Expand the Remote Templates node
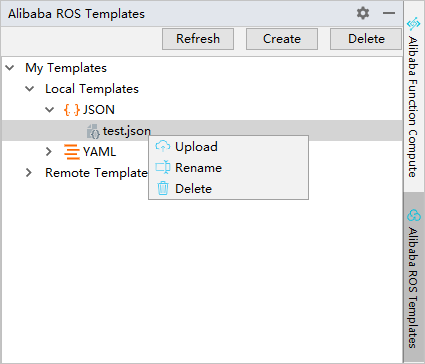The image size is (425, 364). pyautogui.click(x=29, y=173)
